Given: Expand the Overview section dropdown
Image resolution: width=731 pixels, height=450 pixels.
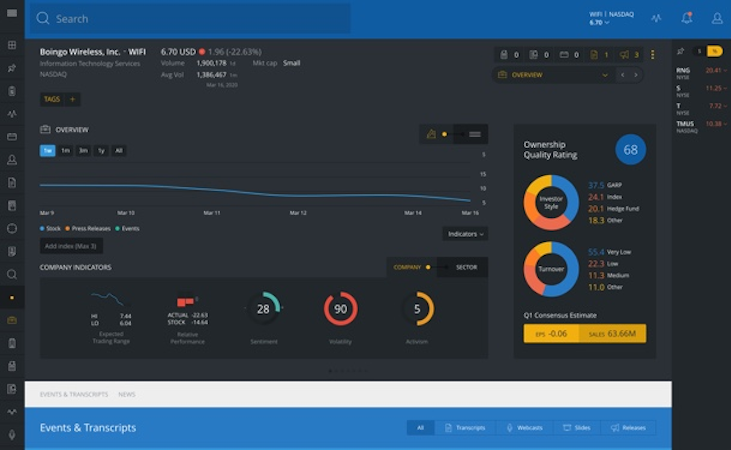Looking at the screenshot, I should point(605,75).
